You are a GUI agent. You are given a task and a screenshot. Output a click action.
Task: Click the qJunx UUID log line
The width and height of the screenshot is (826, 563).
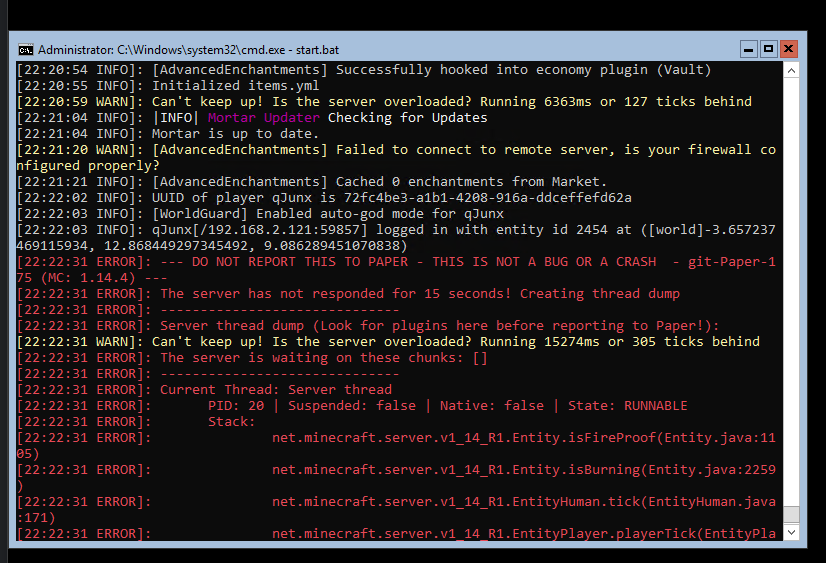coord(324,197)
